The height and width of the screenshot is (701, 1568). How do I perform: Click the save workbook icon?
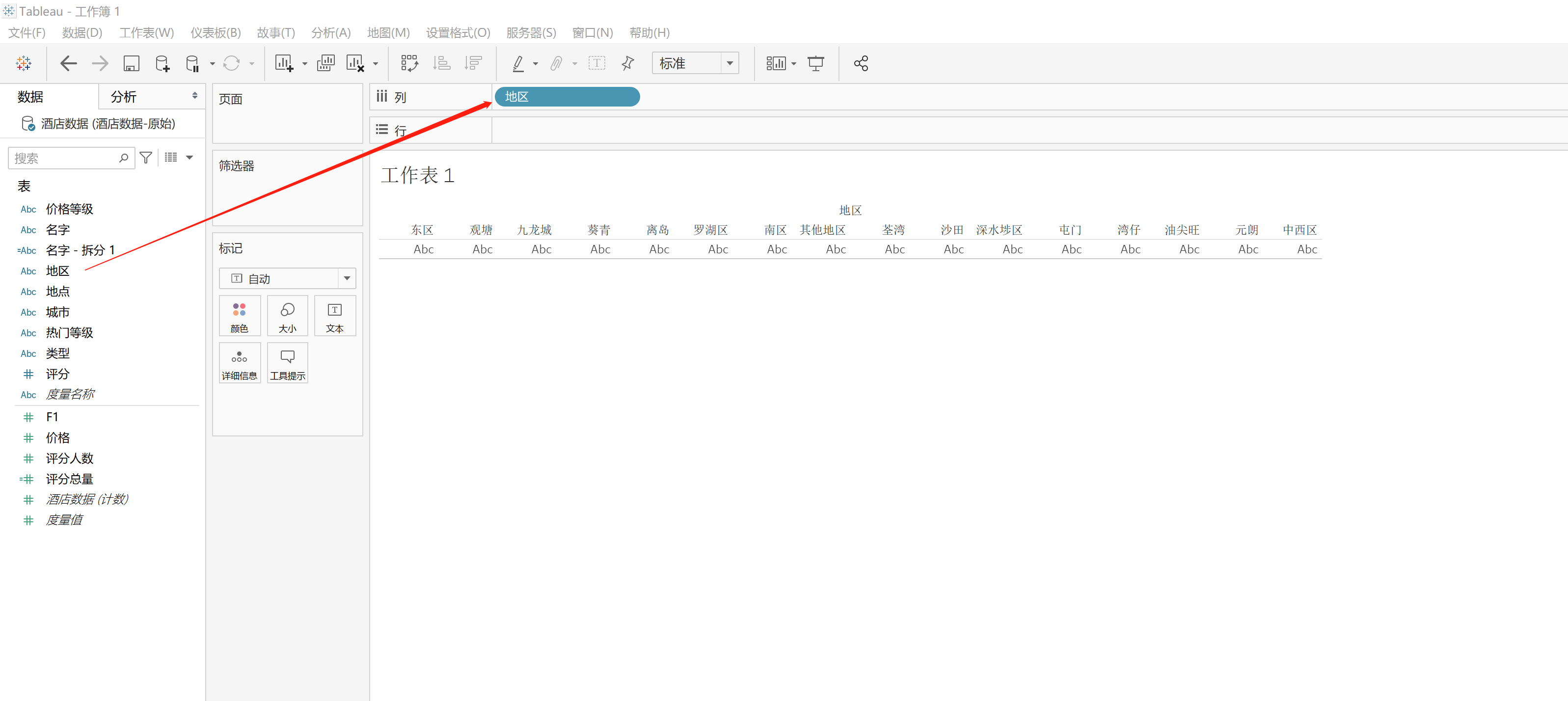pos(131,63)
